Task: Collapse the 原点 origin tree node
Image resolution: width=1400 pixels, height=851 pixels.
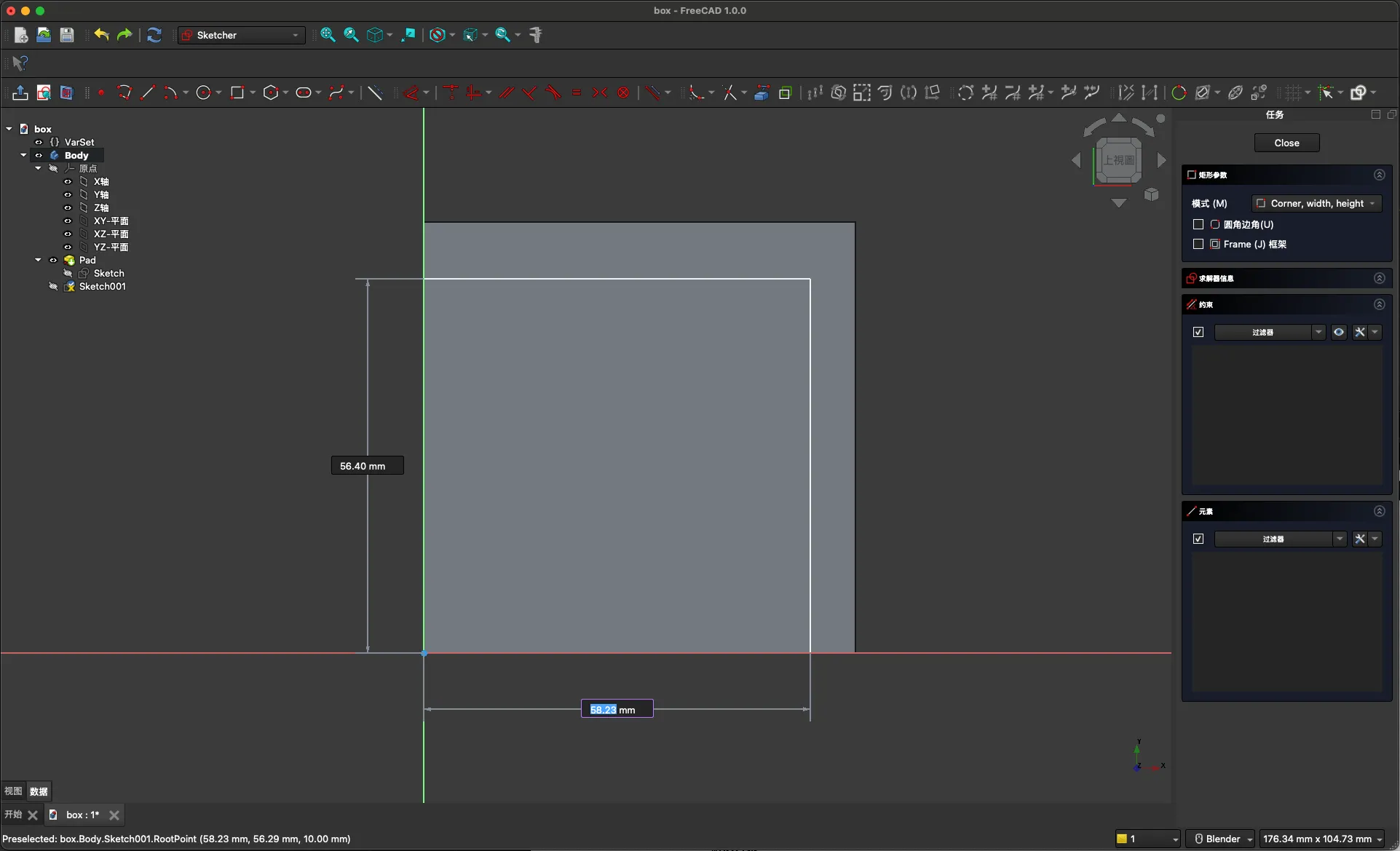Action: (x=38, y=168)
